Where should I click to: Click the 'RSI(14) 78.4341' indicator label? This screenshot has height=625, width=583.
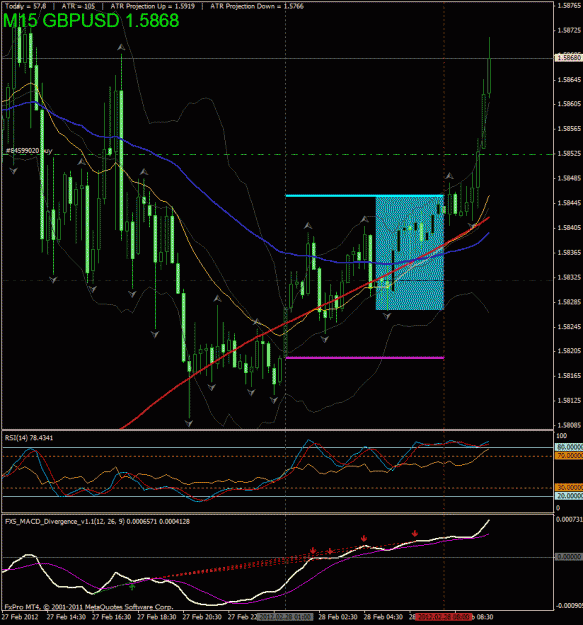[29, 438]
